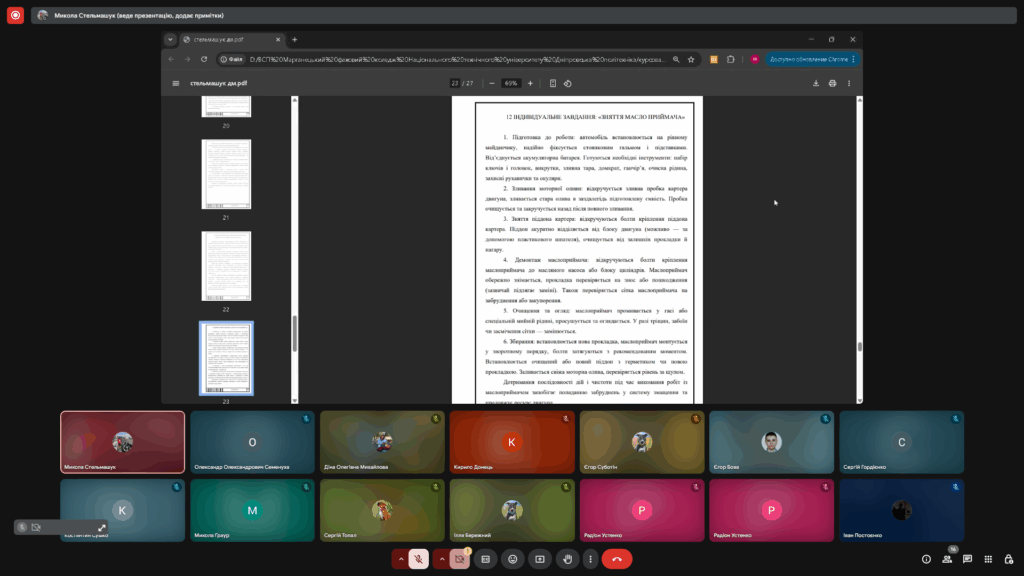
Task: Select Ілля Бережний participant tile
Action: click(512, 511)
